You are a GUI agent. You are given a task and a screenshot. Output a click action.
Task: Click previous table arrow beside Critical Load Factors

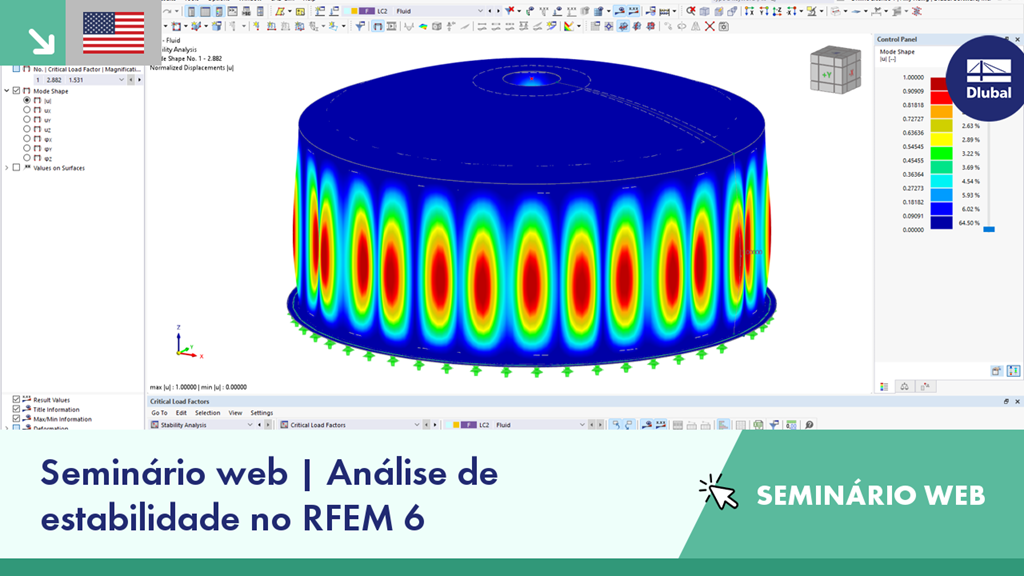[x=426, y=424]
